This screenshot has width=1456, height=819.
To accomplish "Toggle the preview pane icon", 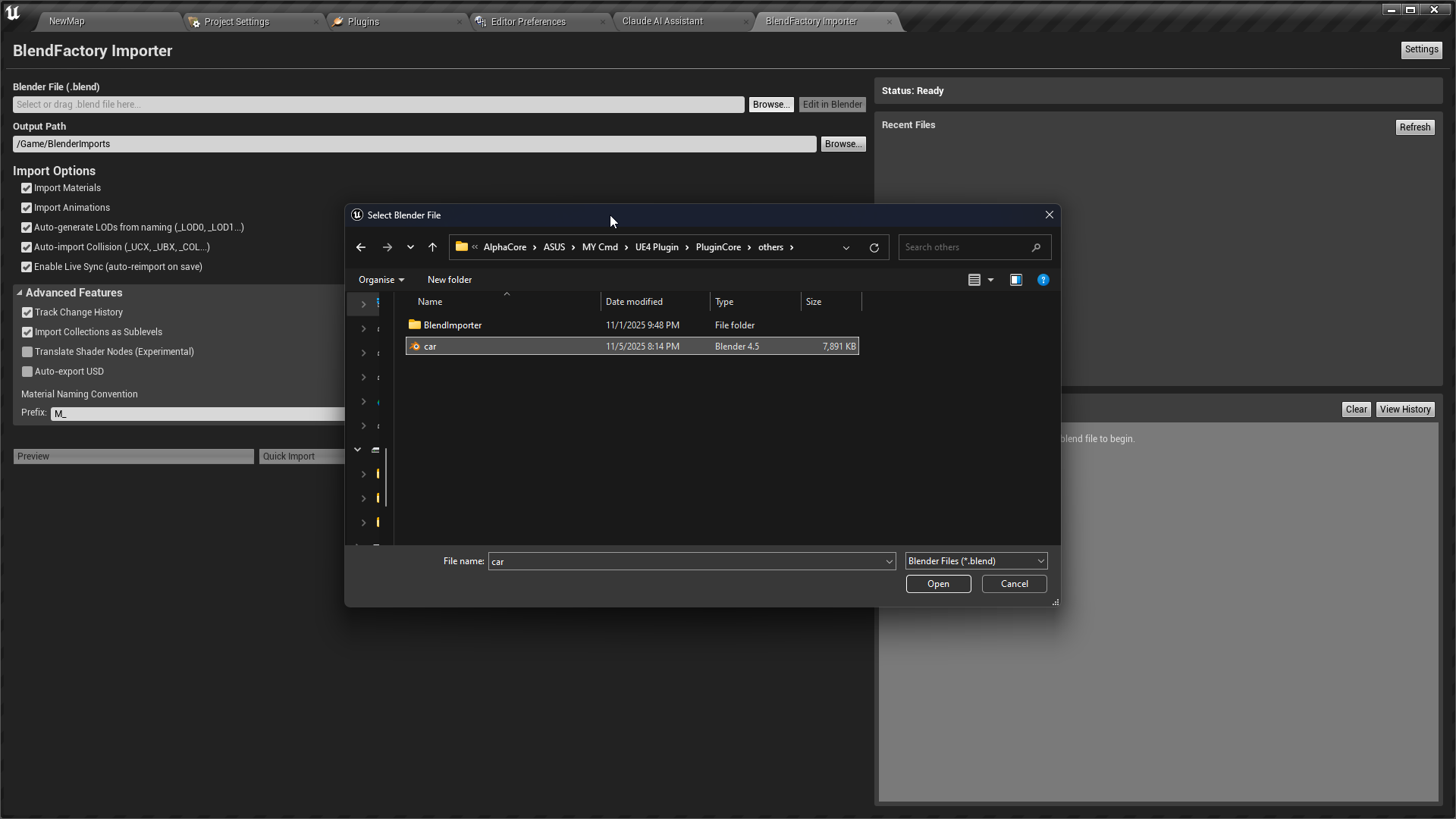I will coord(1016,280).
